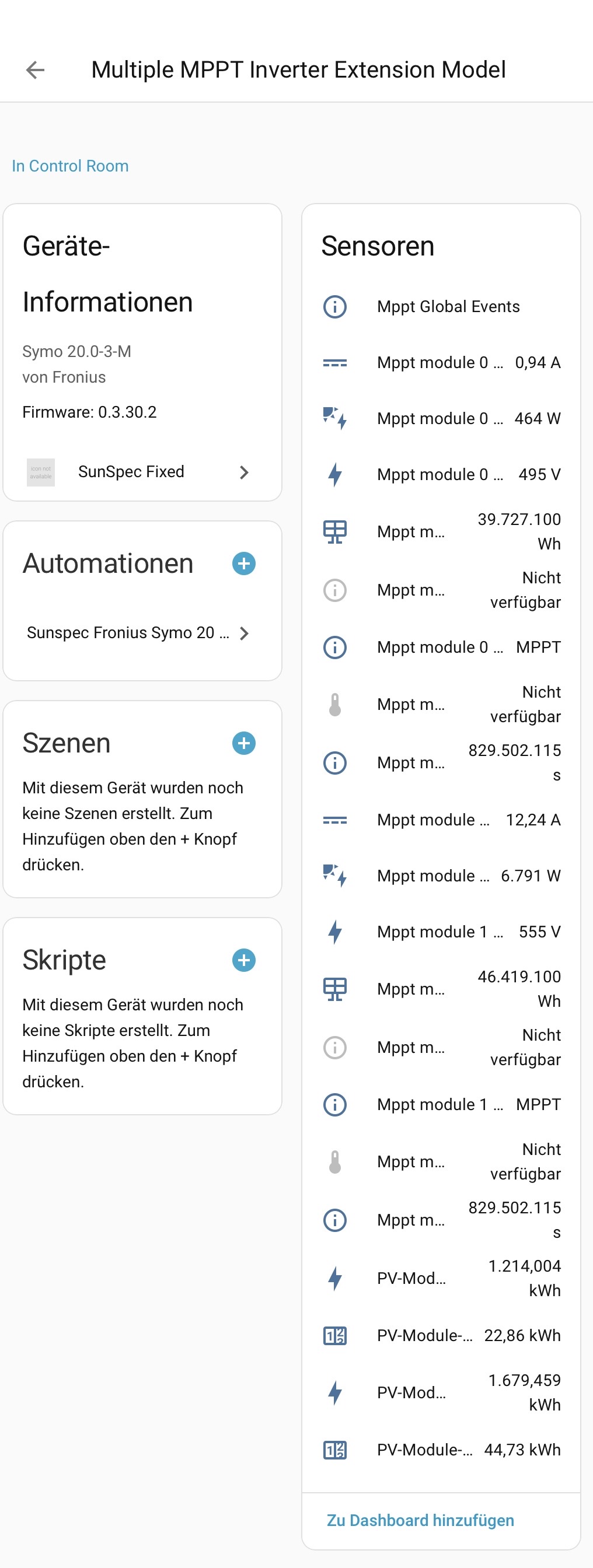Add a new automation with plus icon
Image resolution: width=593 pixels, height=1568 pixels.
coord(243,563)
